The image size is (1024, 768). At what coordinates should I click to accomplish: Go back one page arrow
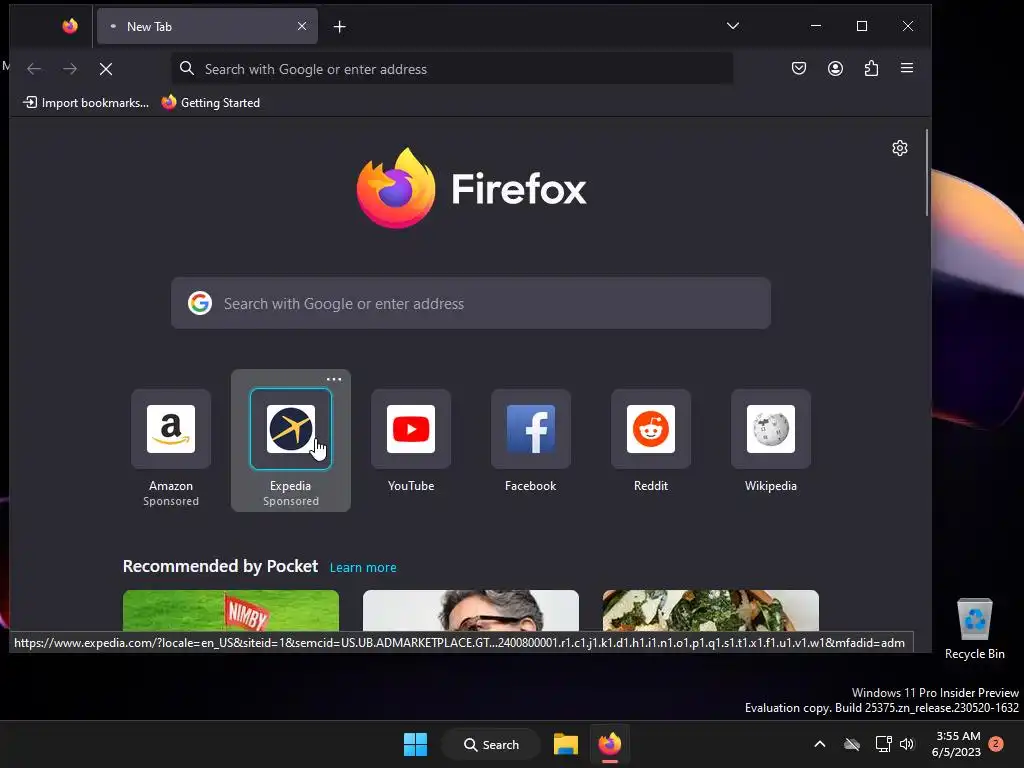pyautogui.click(x=34, y=69)
